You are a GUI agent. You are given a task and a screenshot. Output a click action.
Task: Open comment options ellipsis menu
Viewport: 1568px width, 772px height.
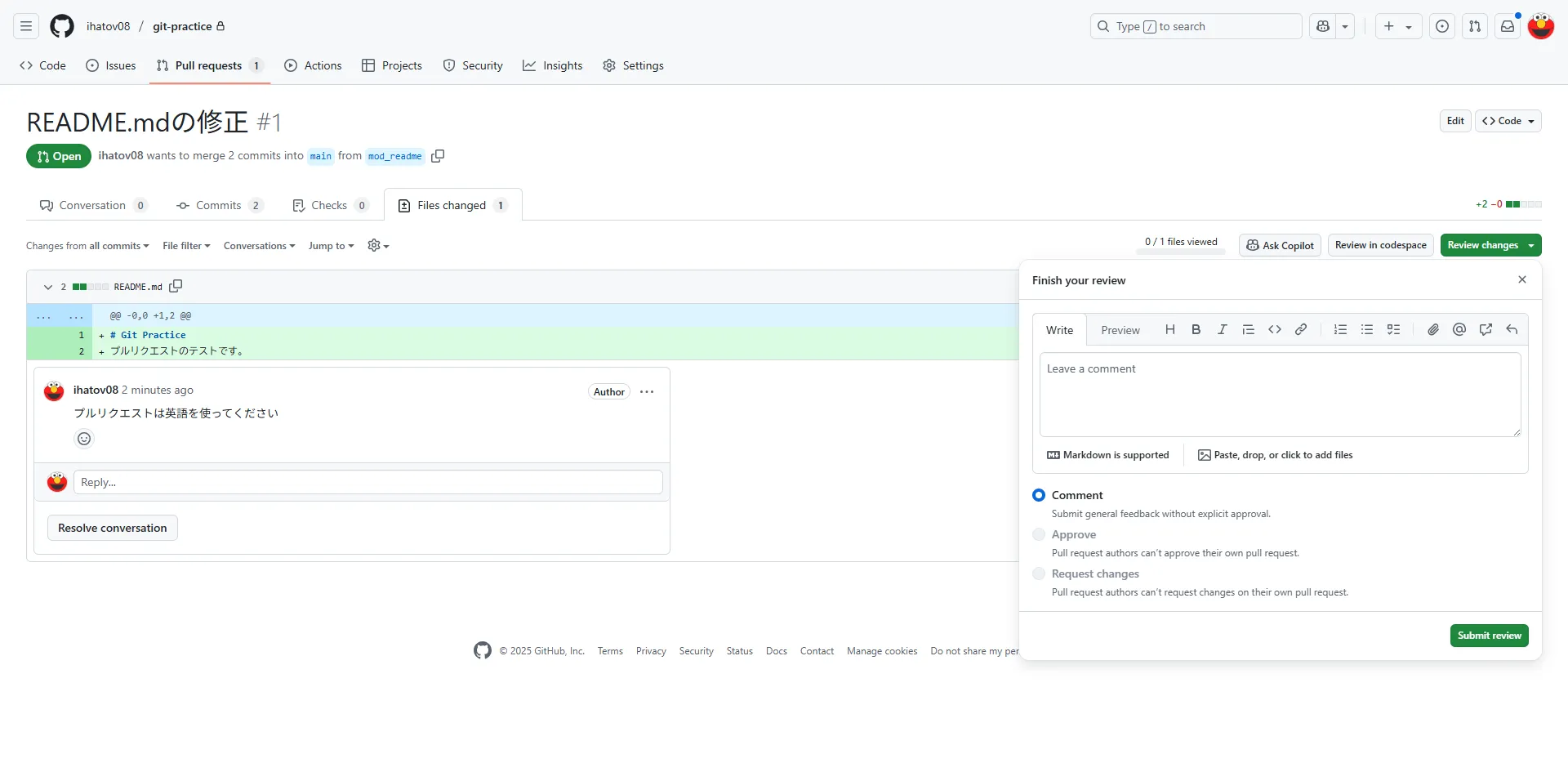pyautogui.click(x=647, y=392)
